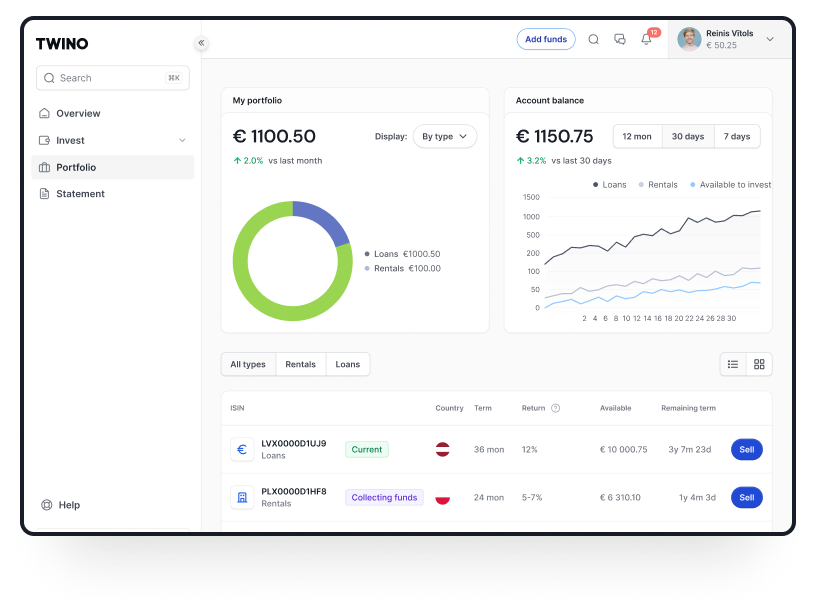Select the 30 days balance range
This screenshot has width=816, height=616.
tap(688, 137)
